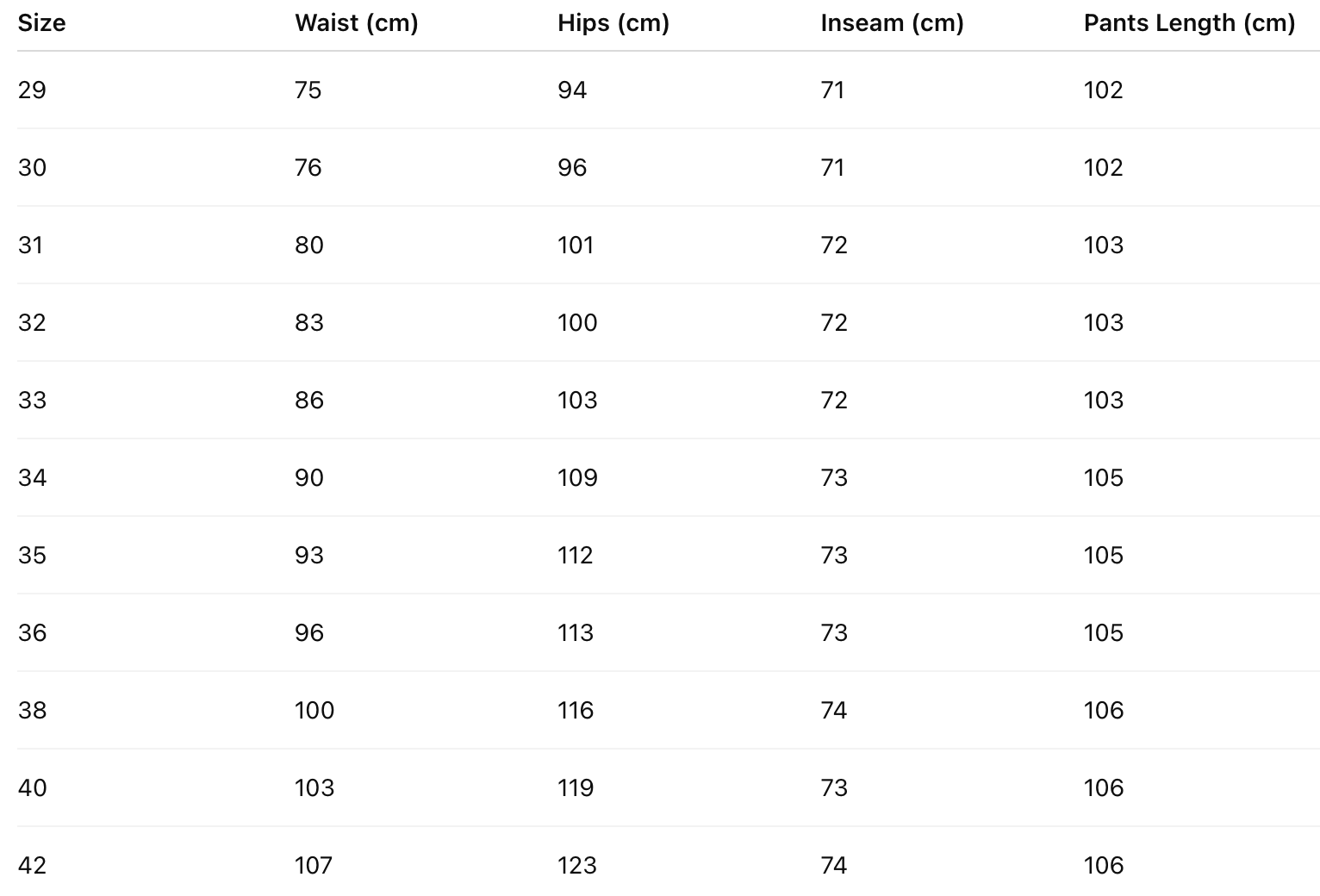
Task: Click waist value 107 for size 42
Action: point(313,866)
